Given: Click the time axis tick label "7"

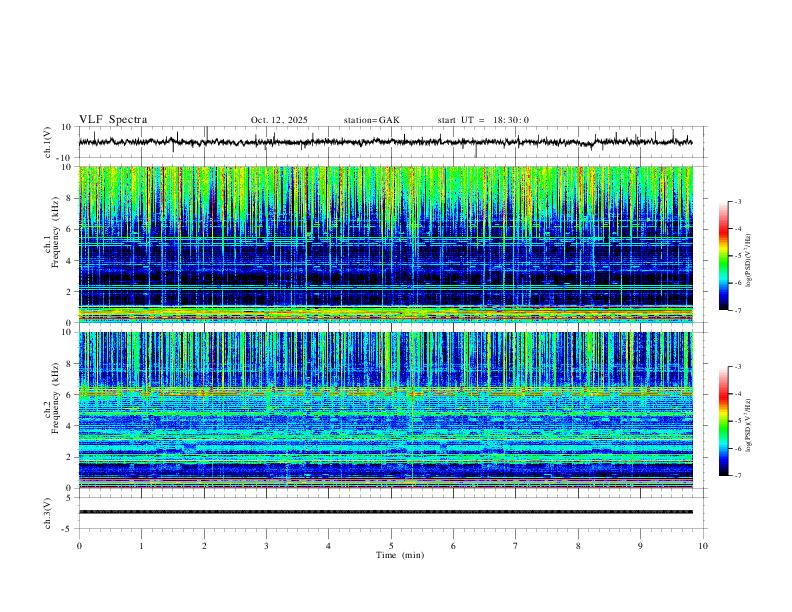Looking at the screenshot, I should [x=516, y=546].
